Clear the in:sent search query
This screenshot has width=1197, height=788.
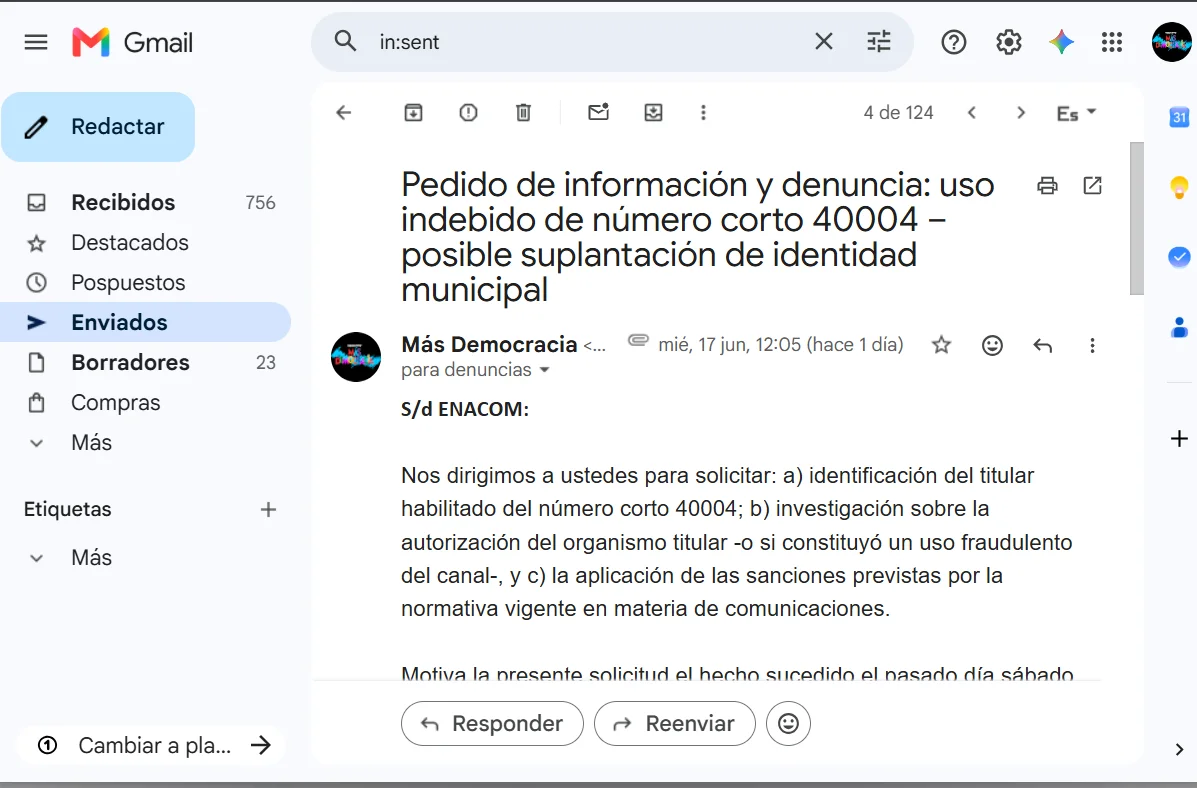(824, 41)
